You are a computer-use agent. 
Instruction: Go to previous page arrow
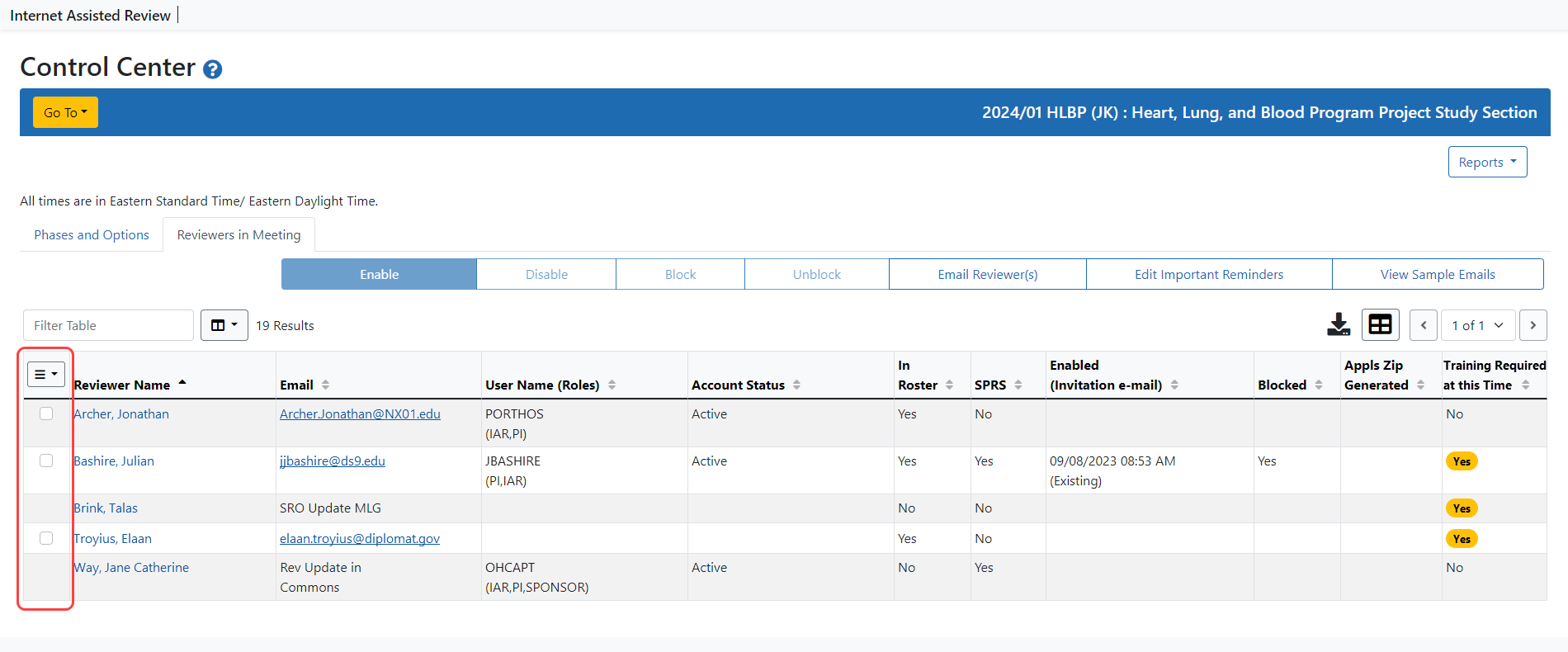coord(1424,325)
